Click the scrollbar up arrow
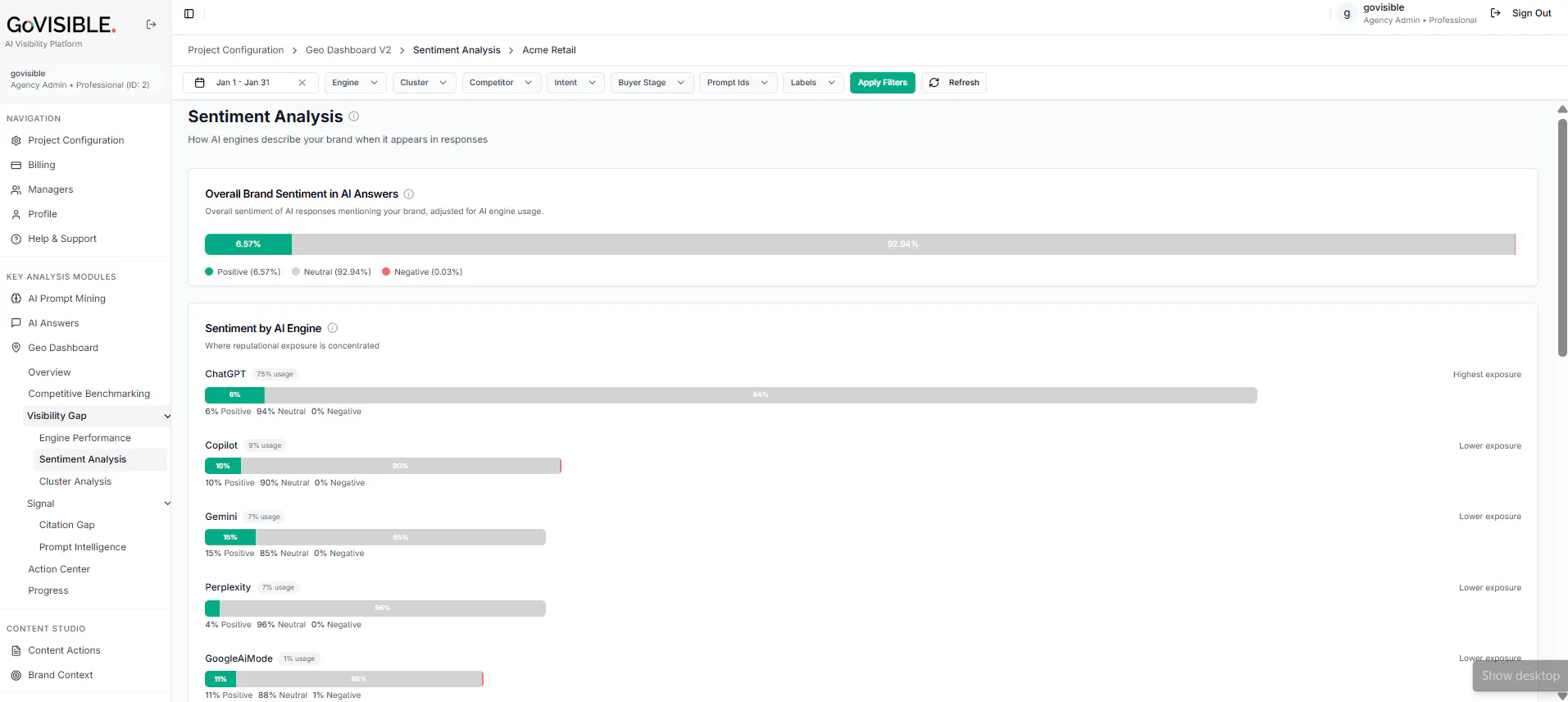The width and height of the screenshot is (1568, 702). click(x=1562, y=109)
